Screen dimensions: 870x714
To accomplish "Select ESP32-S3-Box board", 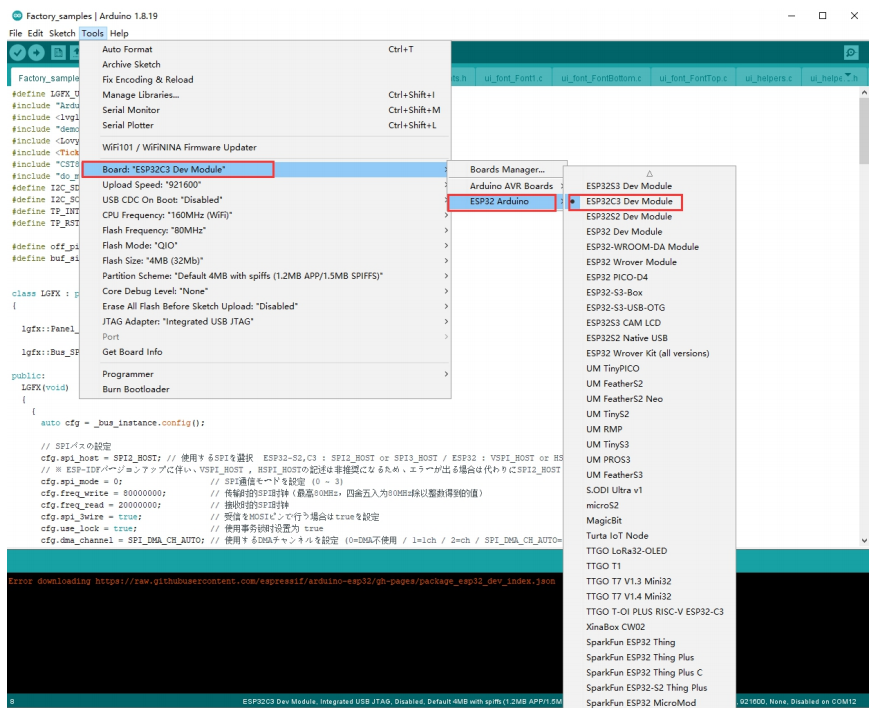I will [x=649, y=292].
